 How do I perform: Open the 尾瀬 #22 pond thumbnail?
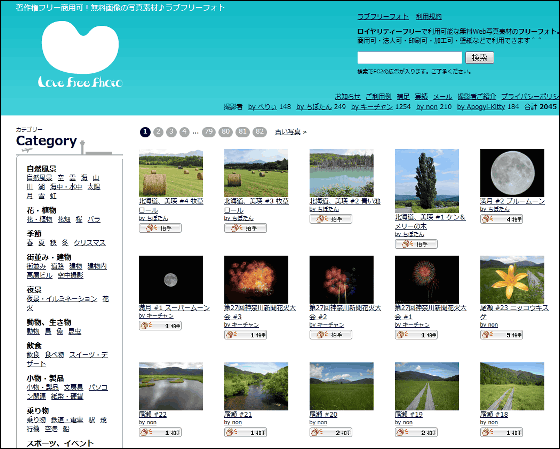click(171, 386)
